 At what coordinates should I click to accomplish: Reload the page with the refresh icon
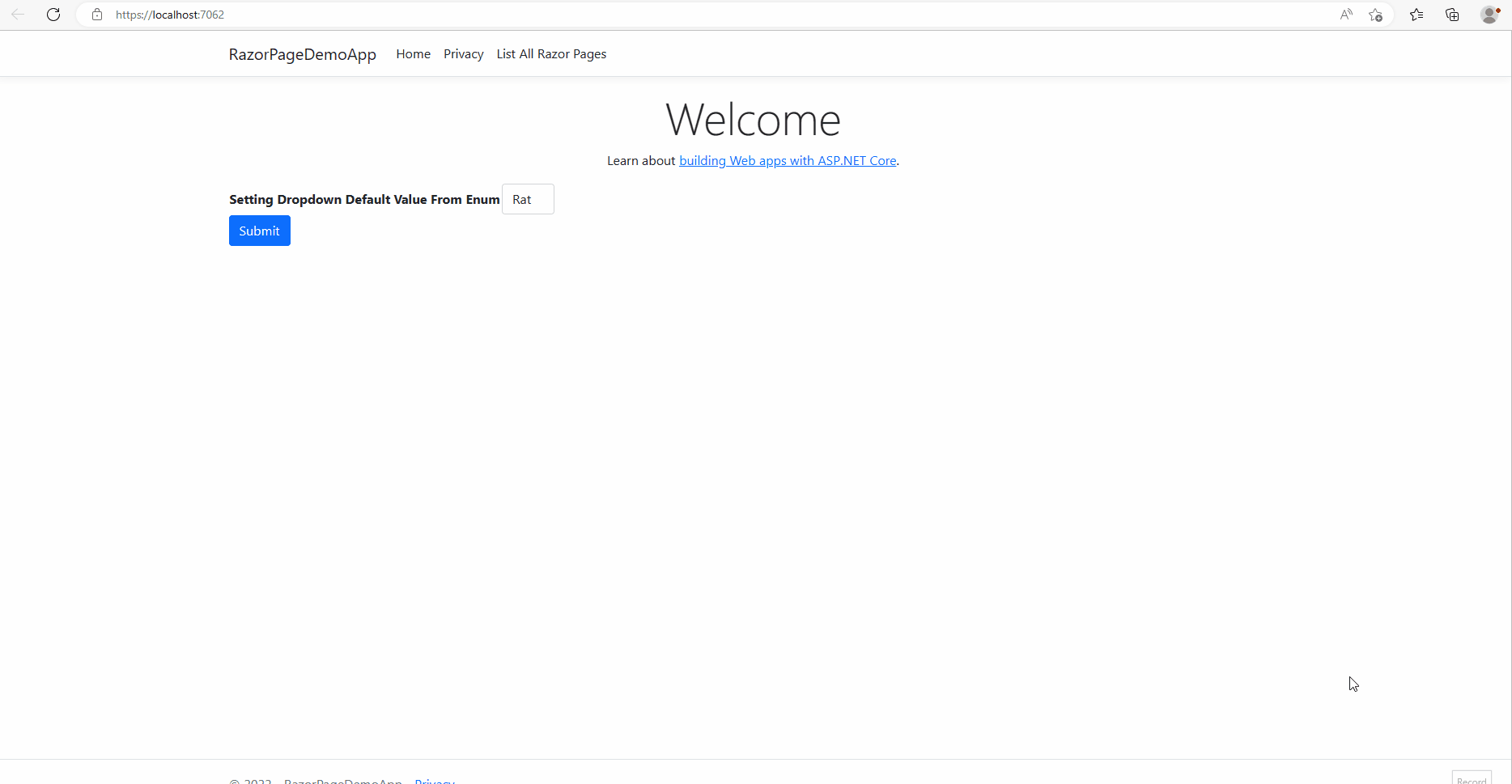pos(53,15)
